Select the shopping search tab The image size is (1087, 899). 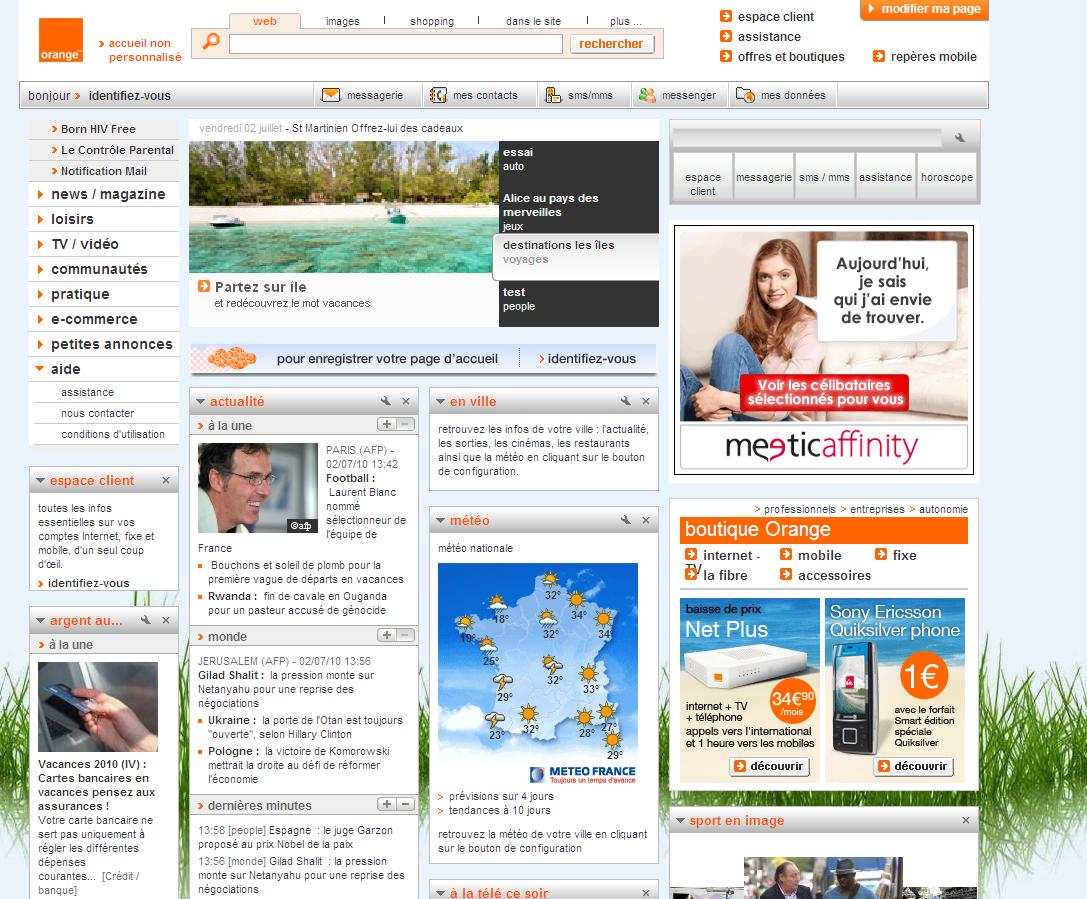tap(431, 20)
